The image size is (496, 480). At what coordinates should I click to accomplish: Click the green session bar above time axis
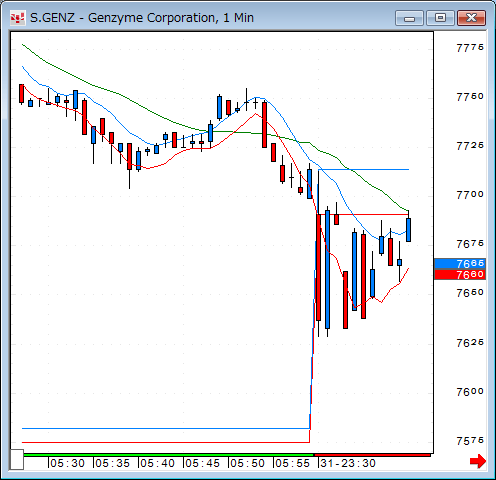tap(169, 455)
